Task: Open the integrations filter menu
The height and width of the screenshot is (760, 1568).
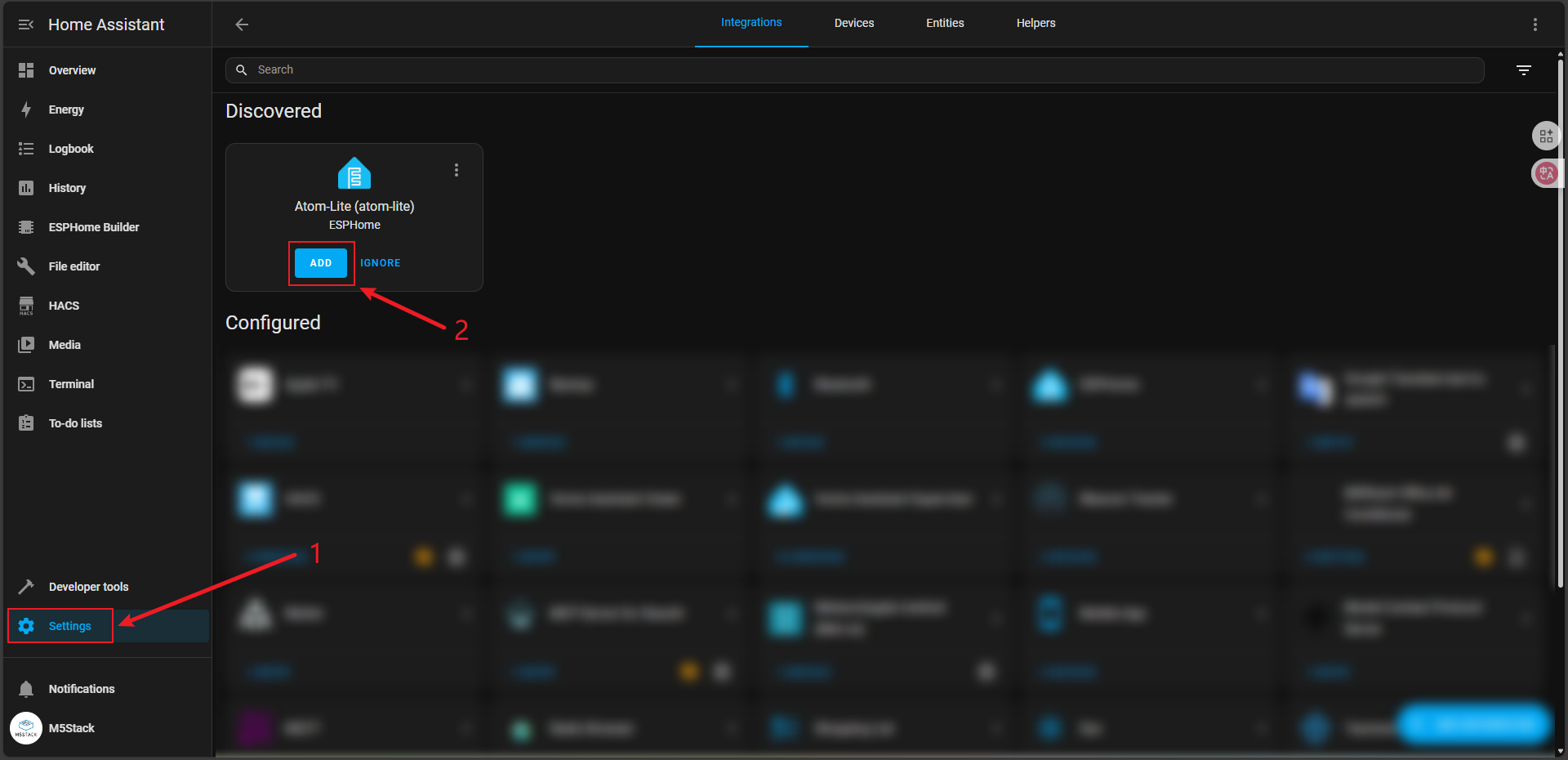Action: tap(1524, 70)
